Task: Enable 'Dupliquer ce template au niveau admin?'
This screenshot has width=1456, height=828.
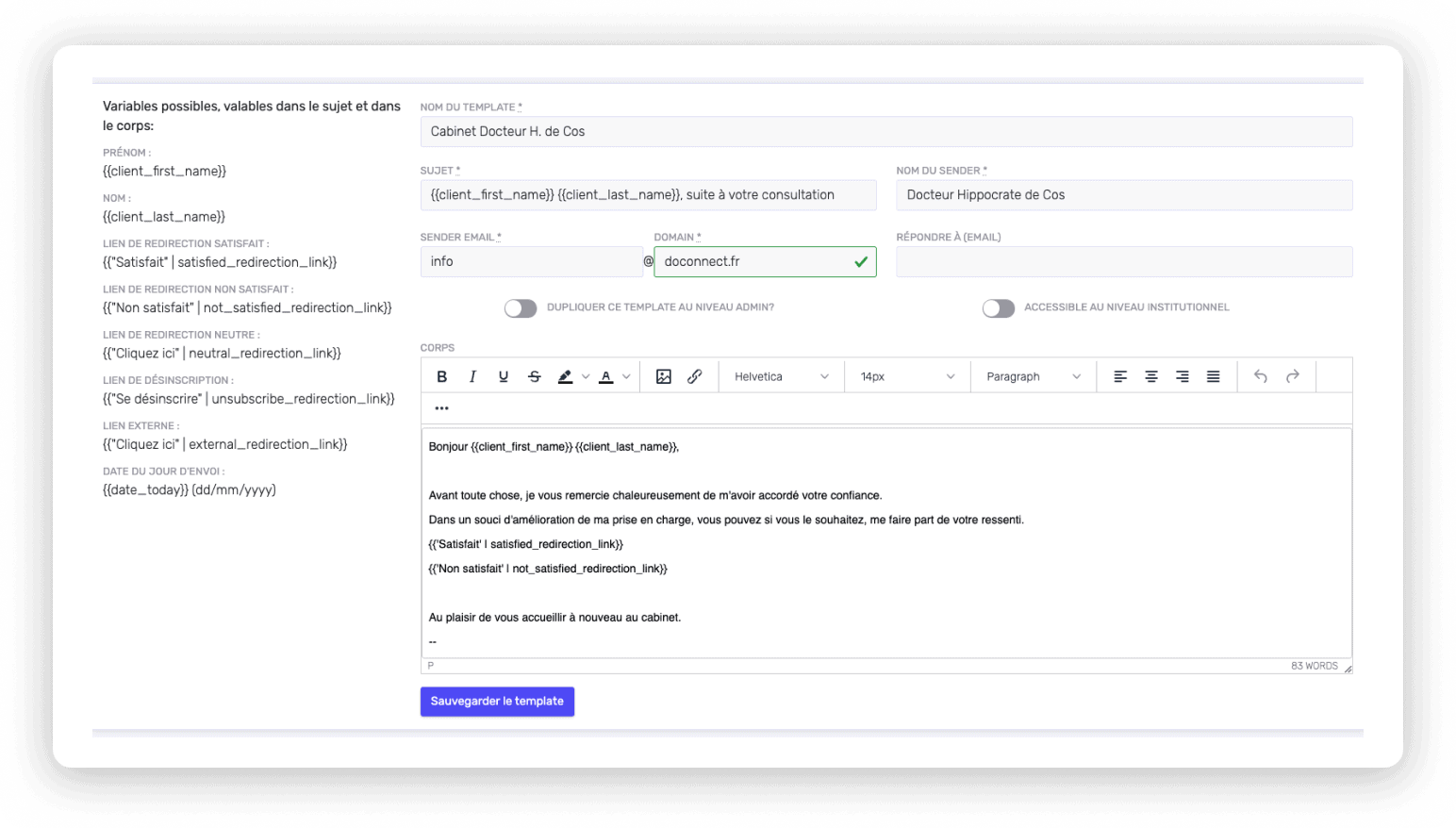Action: (x=521, y=307)
